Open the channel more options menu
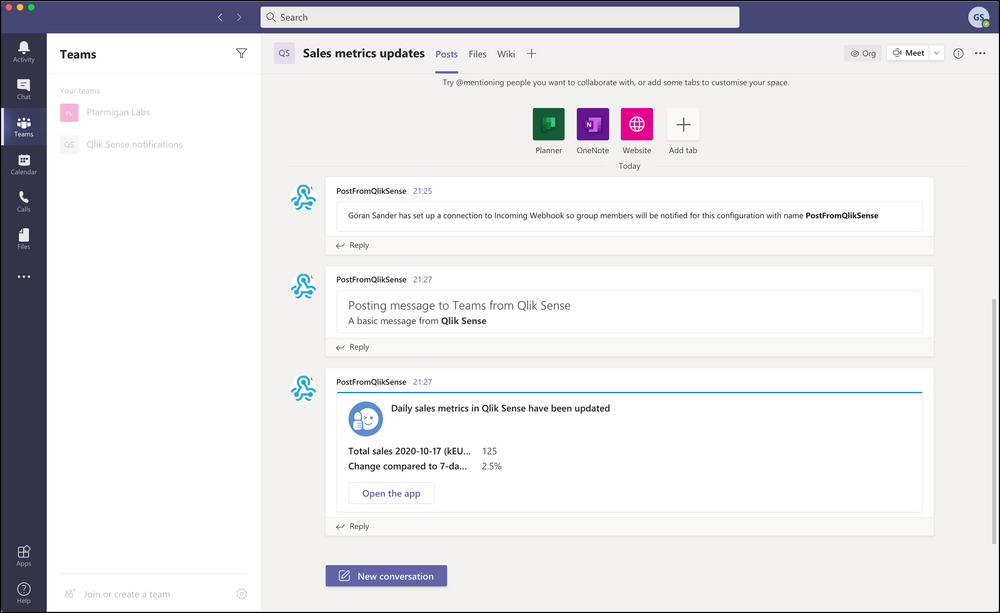The height and width of the screenshot is (613, 1000). click(x=979, y=53)
